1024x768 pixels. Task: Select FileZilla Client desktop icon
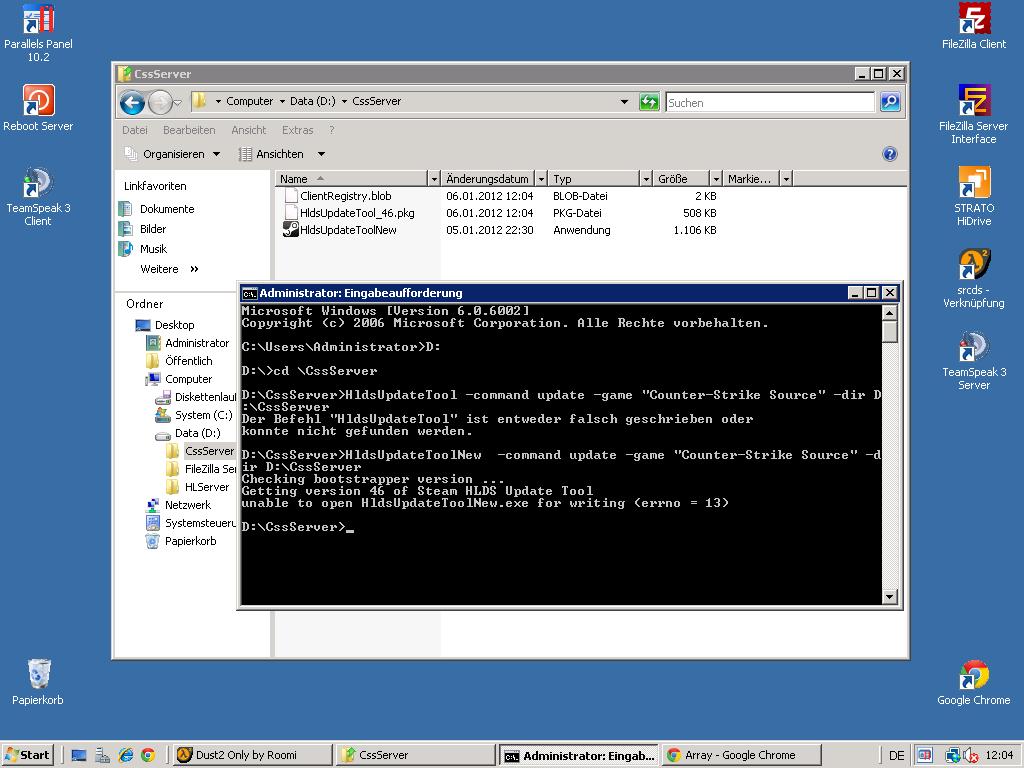pyautogui.click(x=974, y=26)
